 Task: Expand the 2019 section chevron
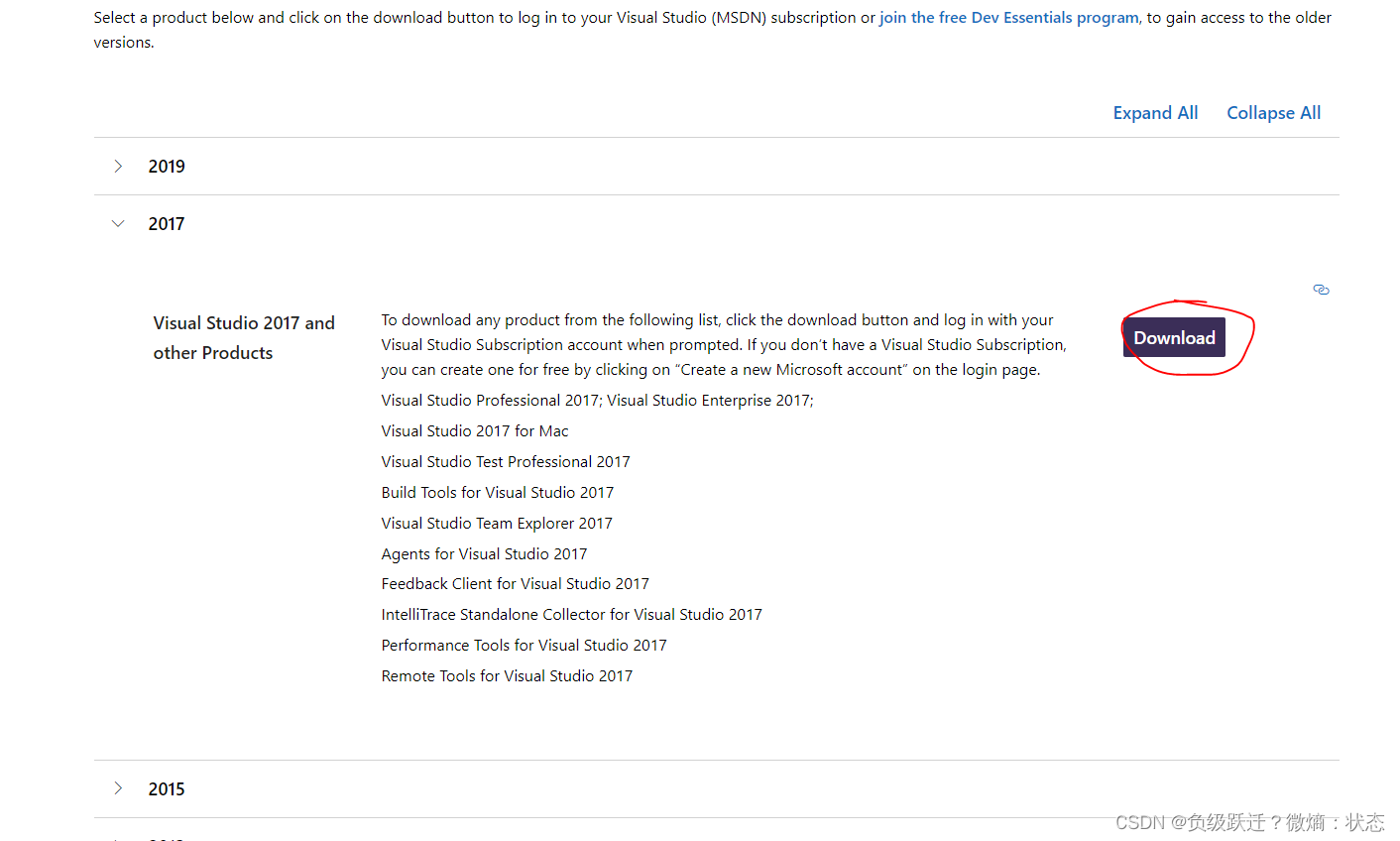point(118,167)
